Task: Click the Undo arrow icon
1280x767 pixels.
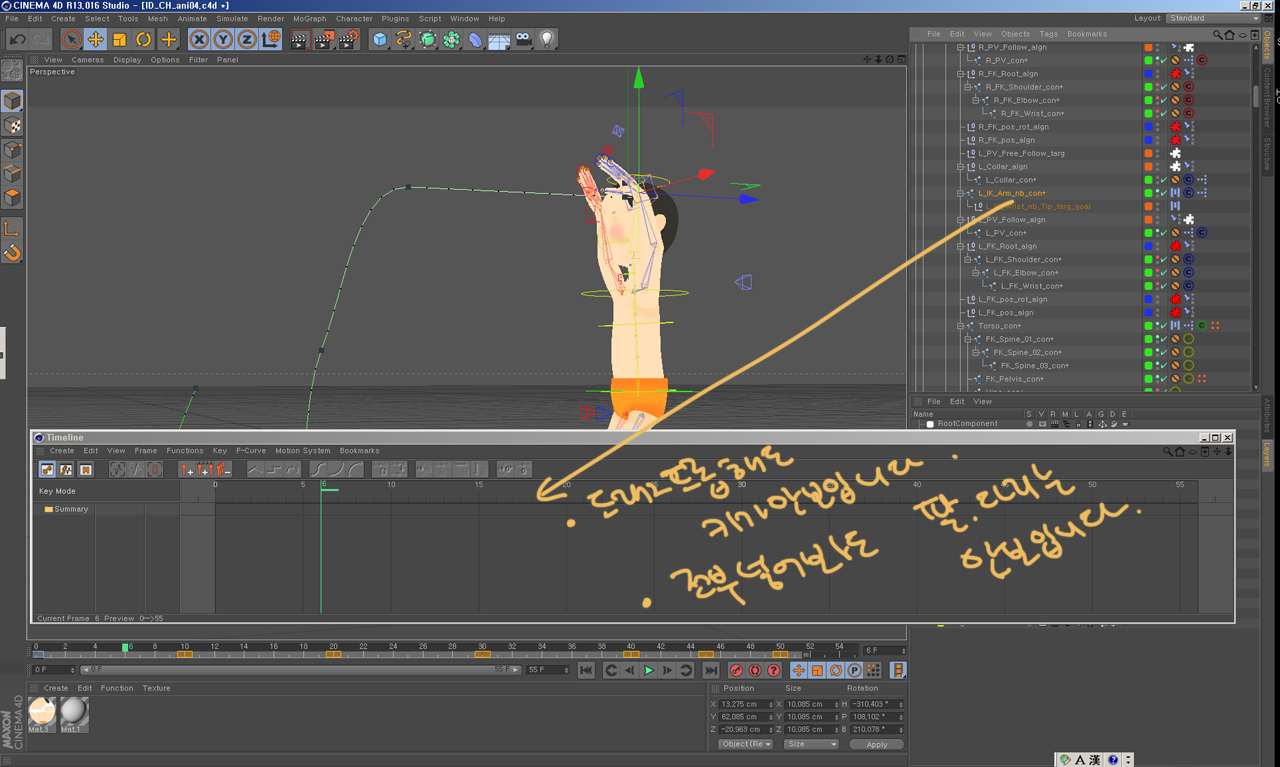Action: coord(17,40)
